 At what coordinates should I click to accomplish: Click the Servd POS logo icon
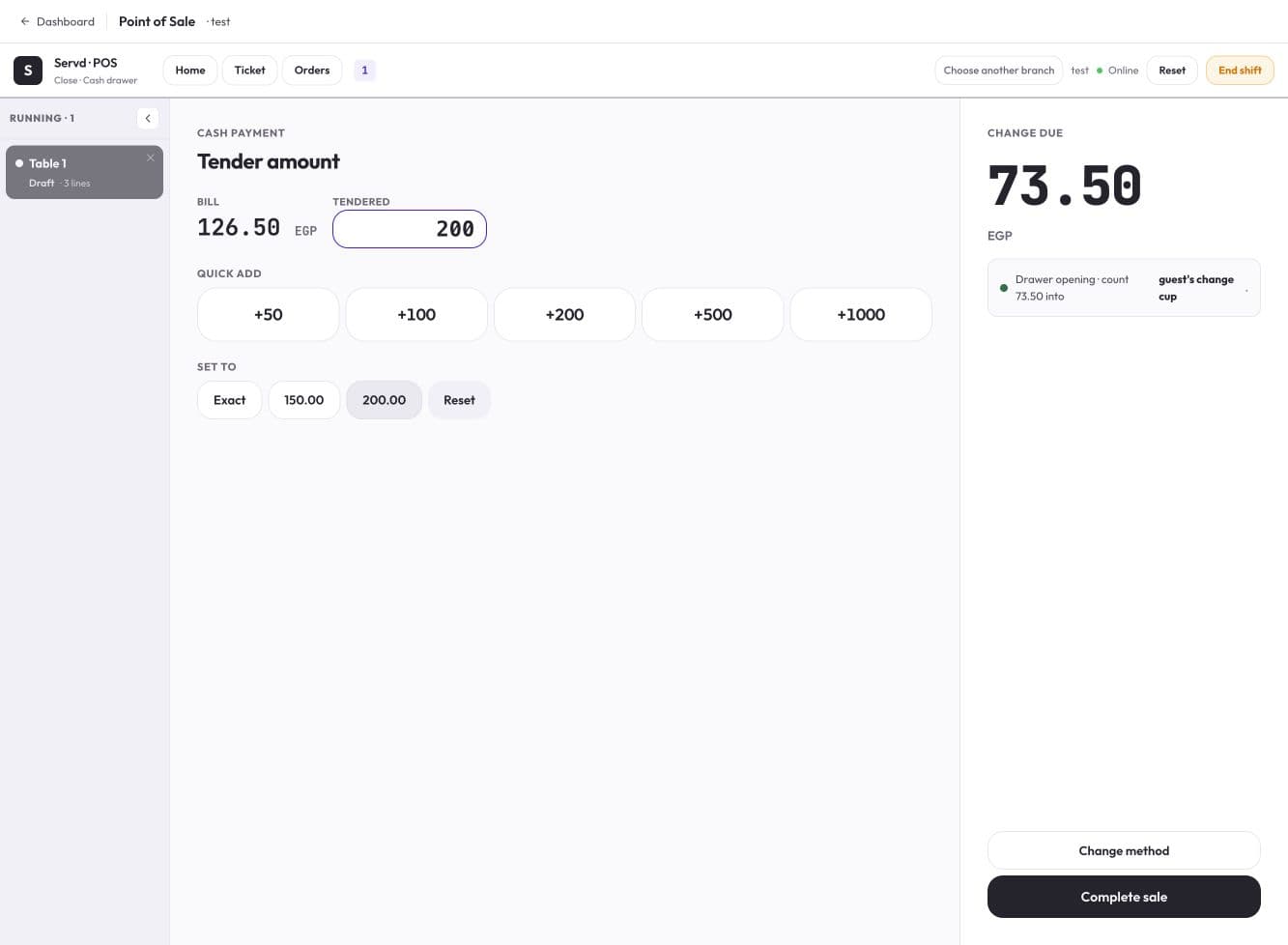click(x=28, y=71)
